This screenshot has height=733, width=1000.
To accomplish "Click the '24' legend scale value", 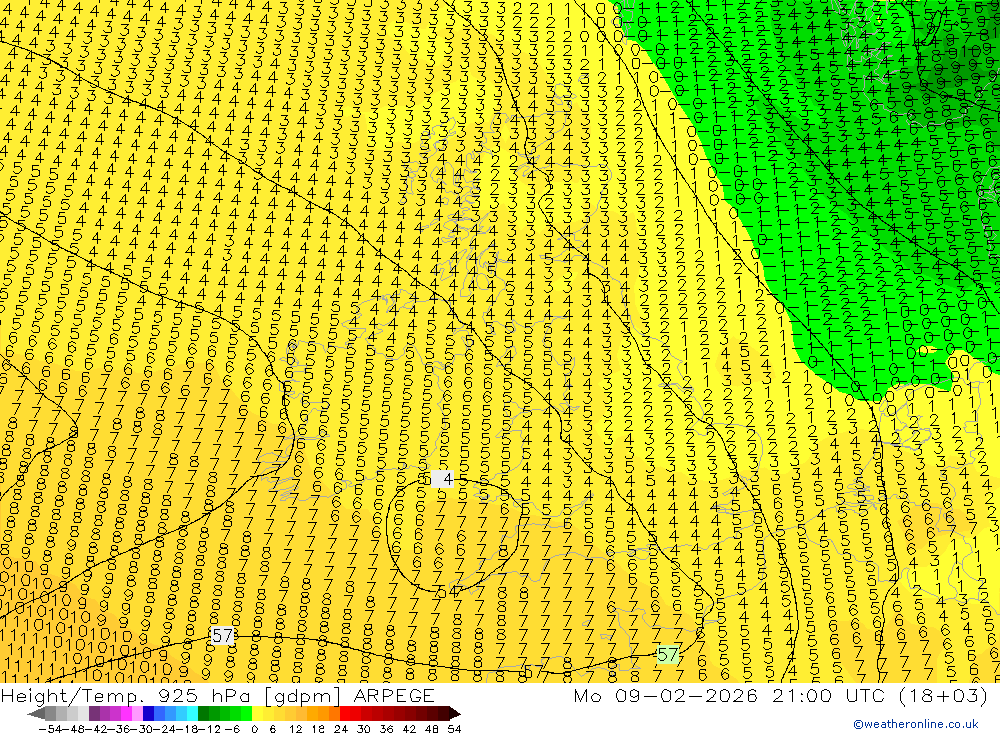I will tap(341, 729).
